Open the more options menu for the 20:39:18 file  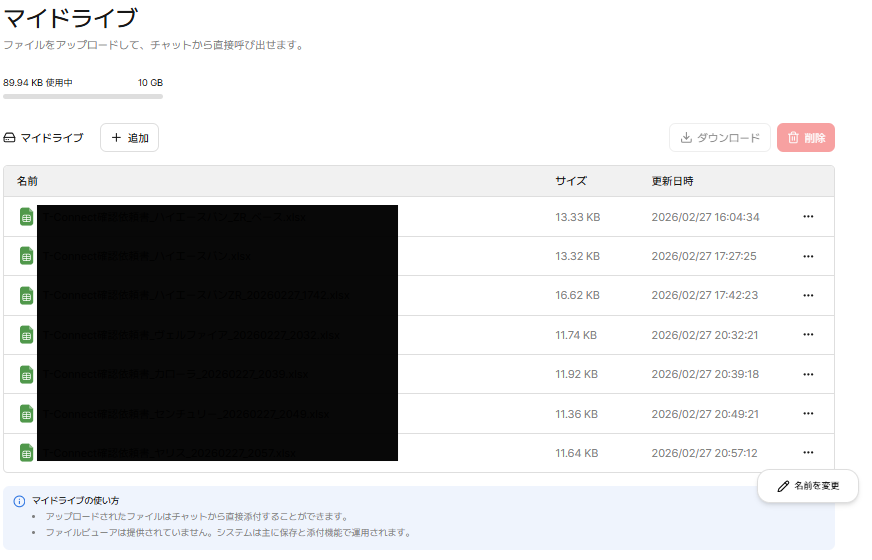click(808, 374)
